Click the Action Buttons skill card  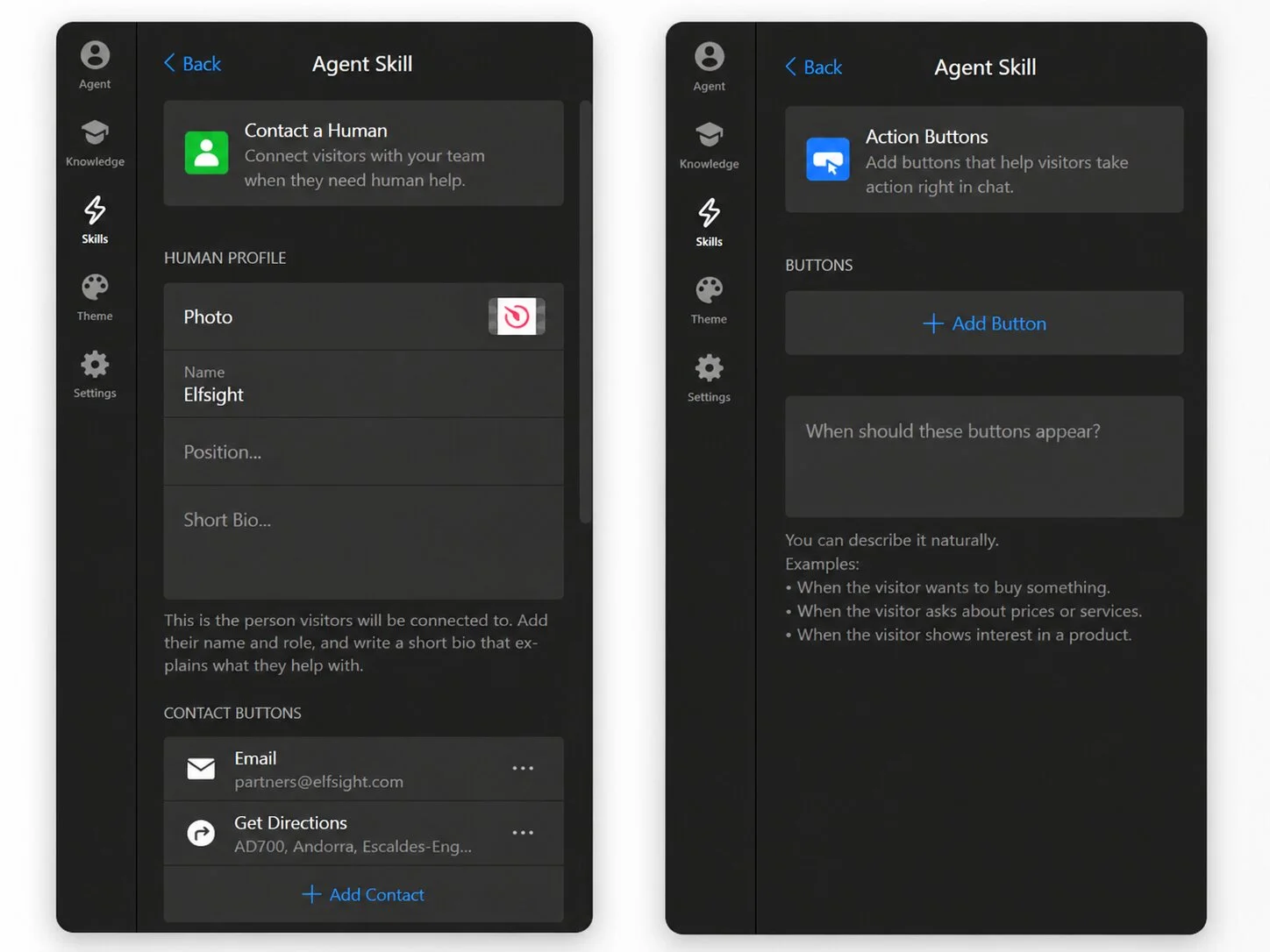pyautogui.click(x=984, y=160)
